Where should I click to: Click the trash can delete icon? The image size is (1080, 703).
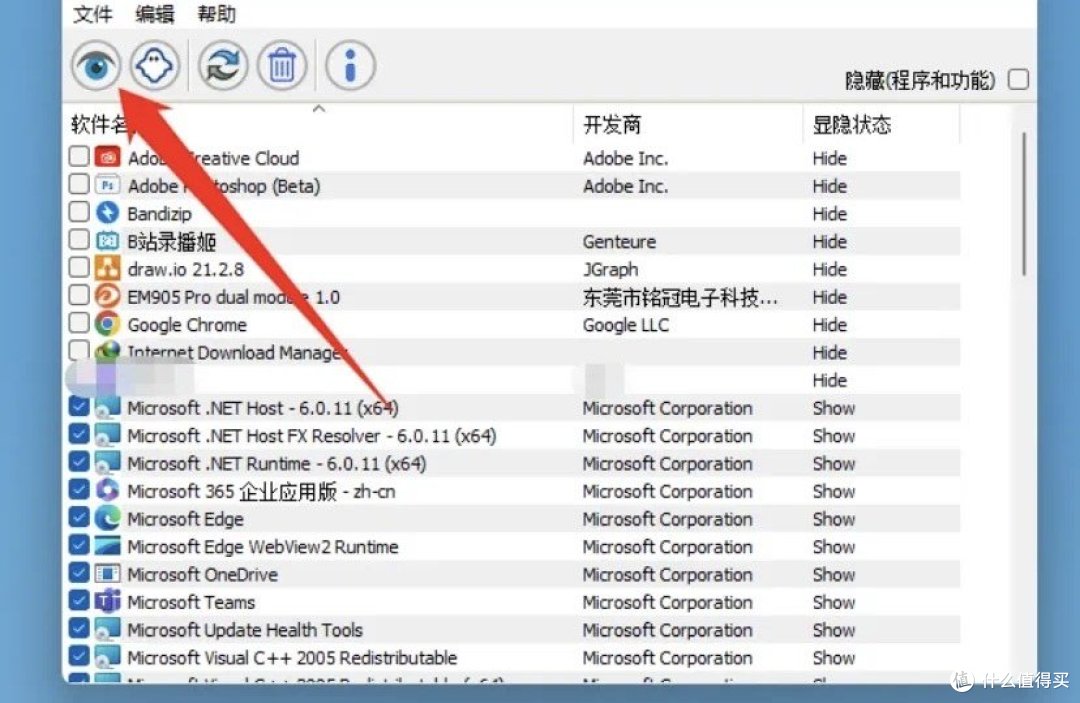(282, 66)
